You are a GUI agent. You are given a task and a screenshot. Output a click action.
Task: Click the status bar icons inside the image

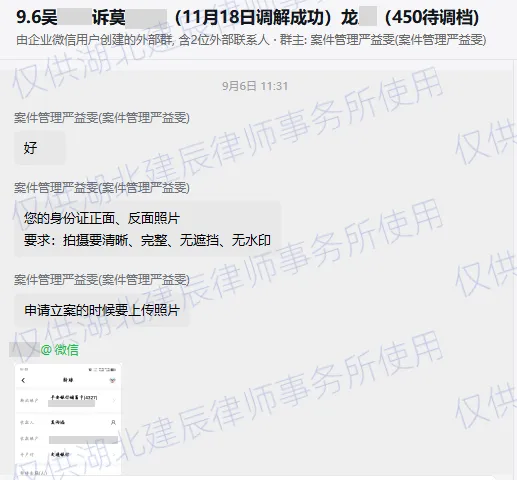pyautogui.click(x=102, y=370)
